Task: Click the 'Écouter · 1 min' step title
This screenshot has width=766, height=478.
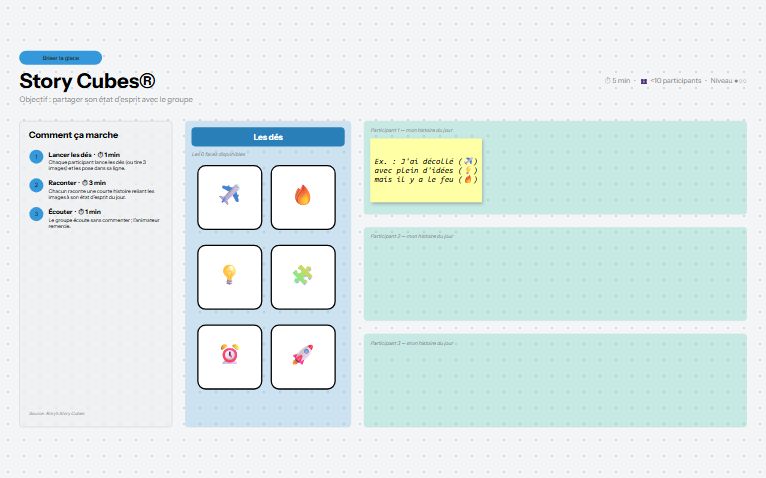Action: 75,212
